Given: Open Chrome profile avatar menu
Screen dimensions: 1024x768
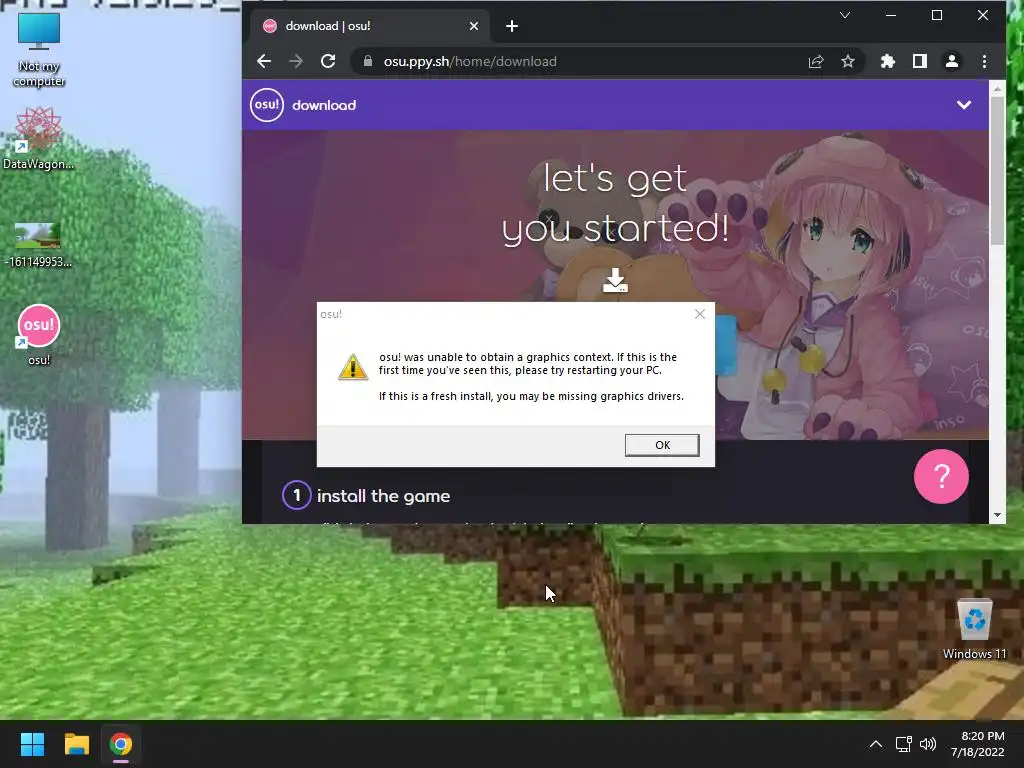Looking at the screenshot, I should [952, 61].
